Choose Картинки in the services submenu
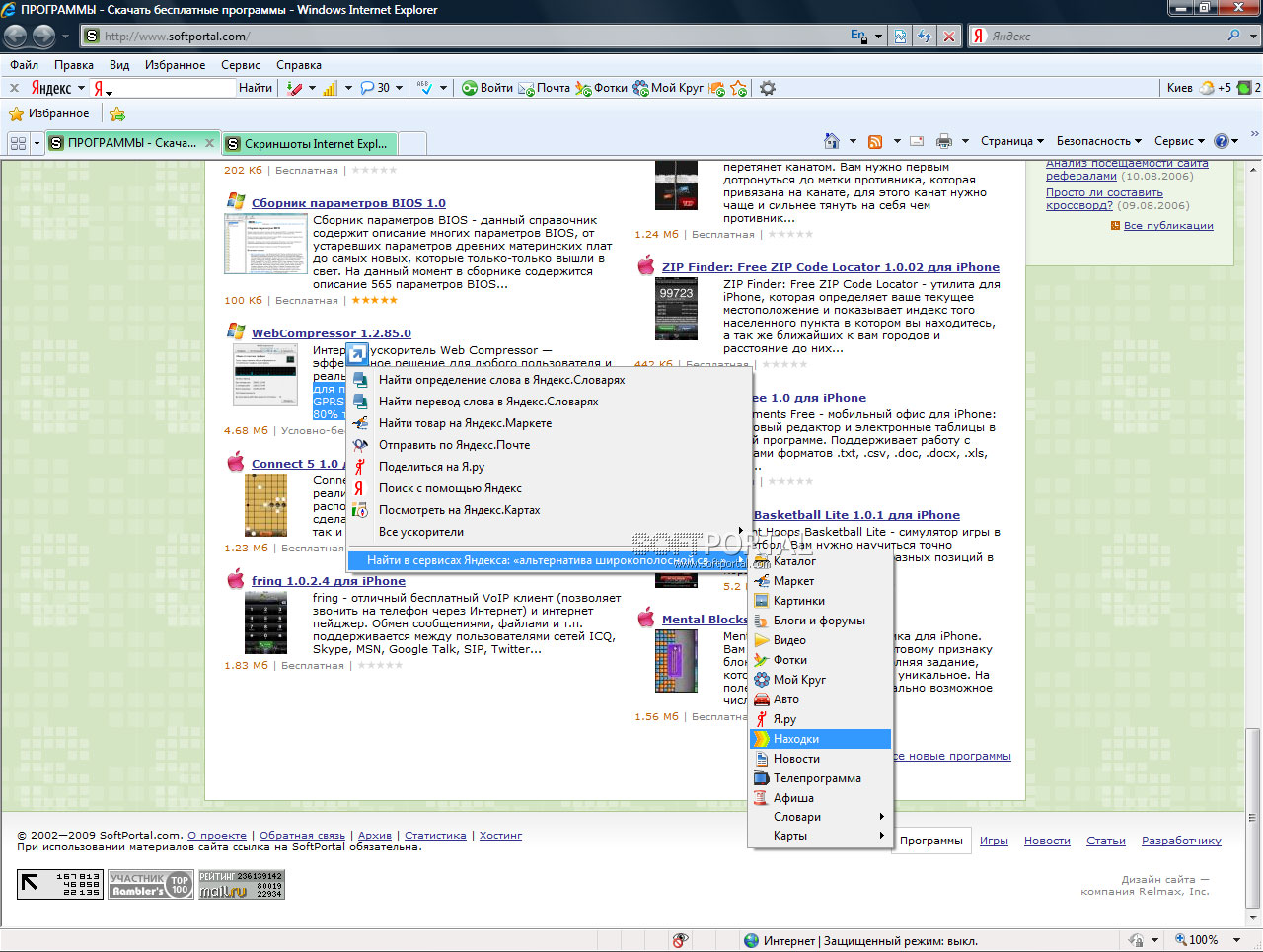This screenshot has height=952, width=1263. (x=821, y=601)
